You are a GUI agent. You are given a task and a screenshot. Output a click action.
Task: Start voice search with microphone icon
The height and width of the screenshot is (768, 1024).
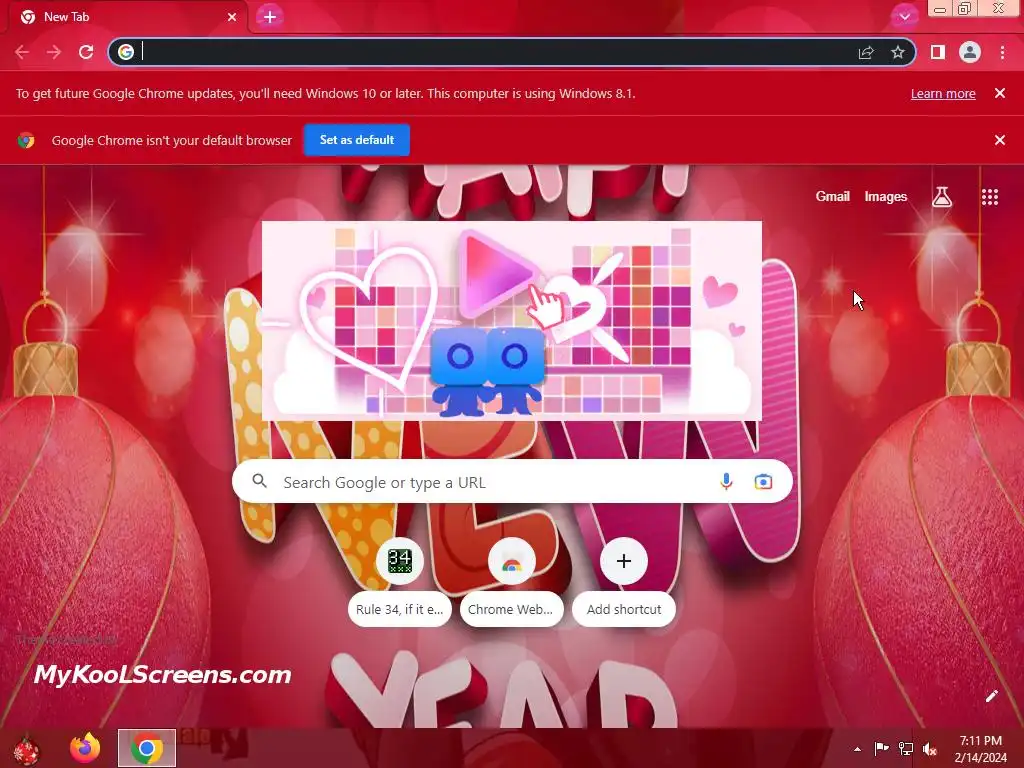pyautogui.click(x=726, y=482)
